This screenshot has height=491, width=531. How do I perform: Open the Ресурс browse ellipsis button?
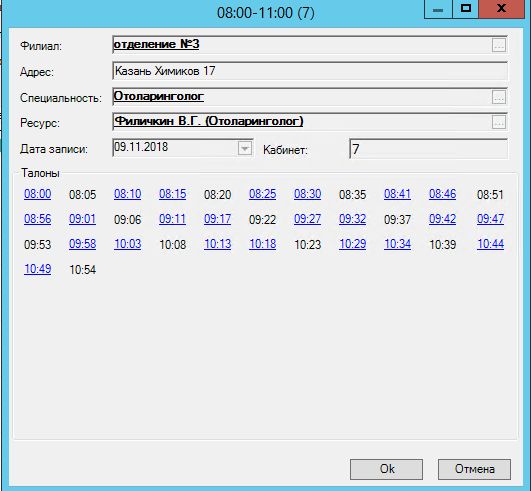(x=498, y=122)
